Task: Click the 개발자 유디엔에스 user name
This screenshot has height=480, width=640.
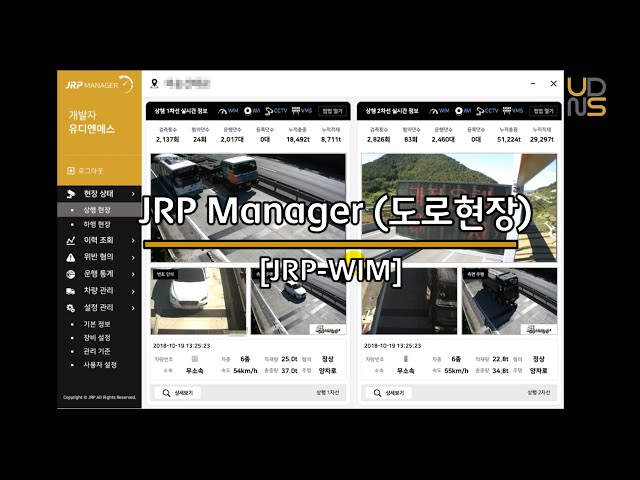Action: click(x=92, y=122)
